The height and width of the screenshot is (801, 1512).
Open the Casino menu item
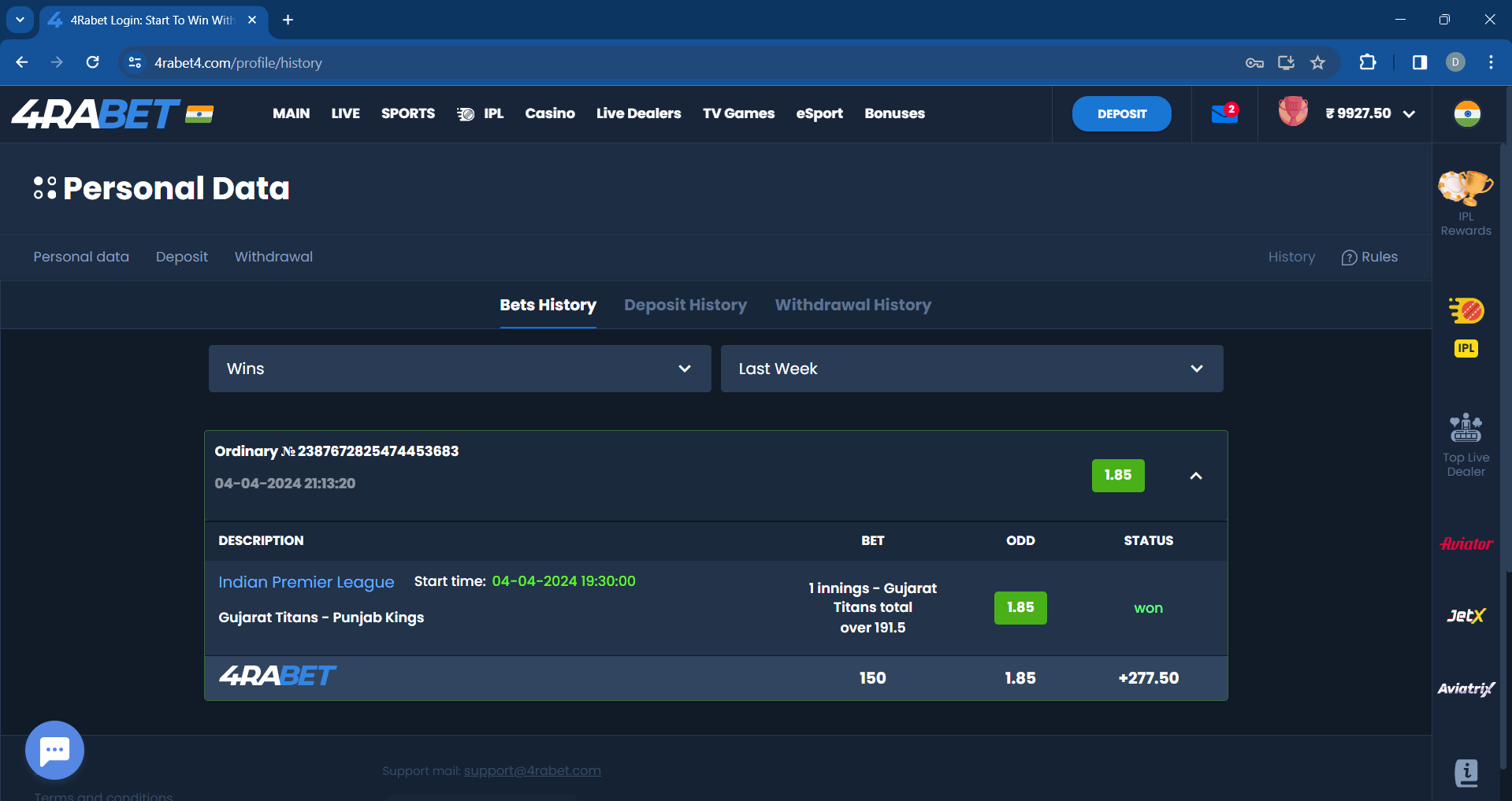tap(550, 113)
